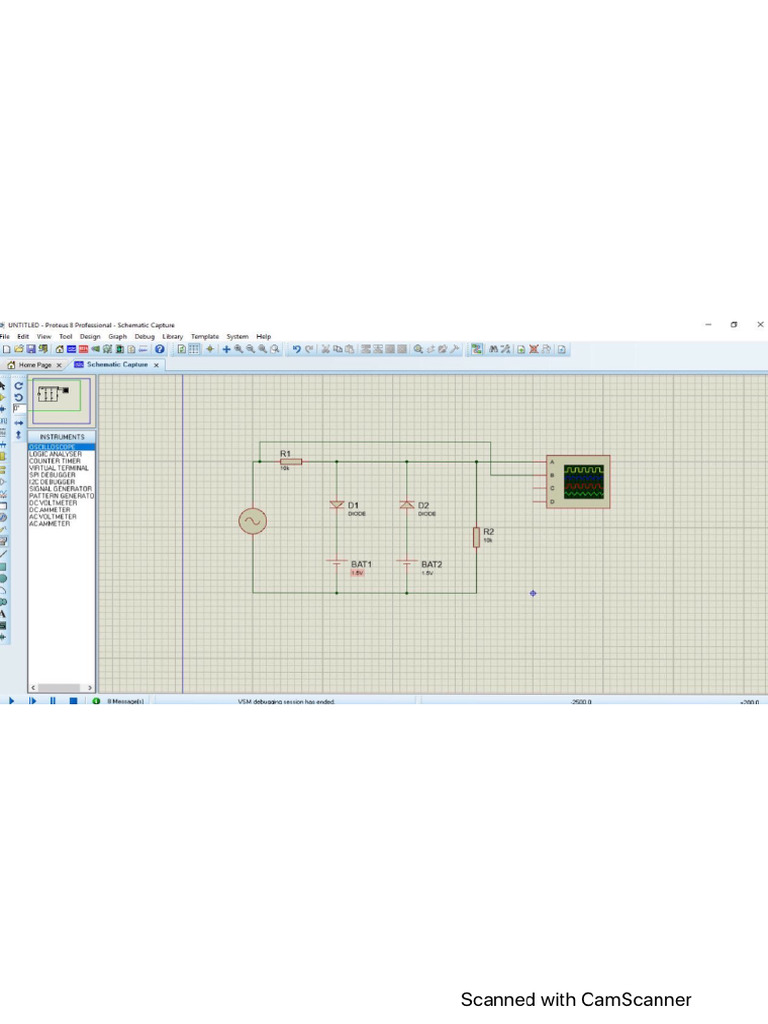Select the 2D line graphics tool

coord(4,553)
